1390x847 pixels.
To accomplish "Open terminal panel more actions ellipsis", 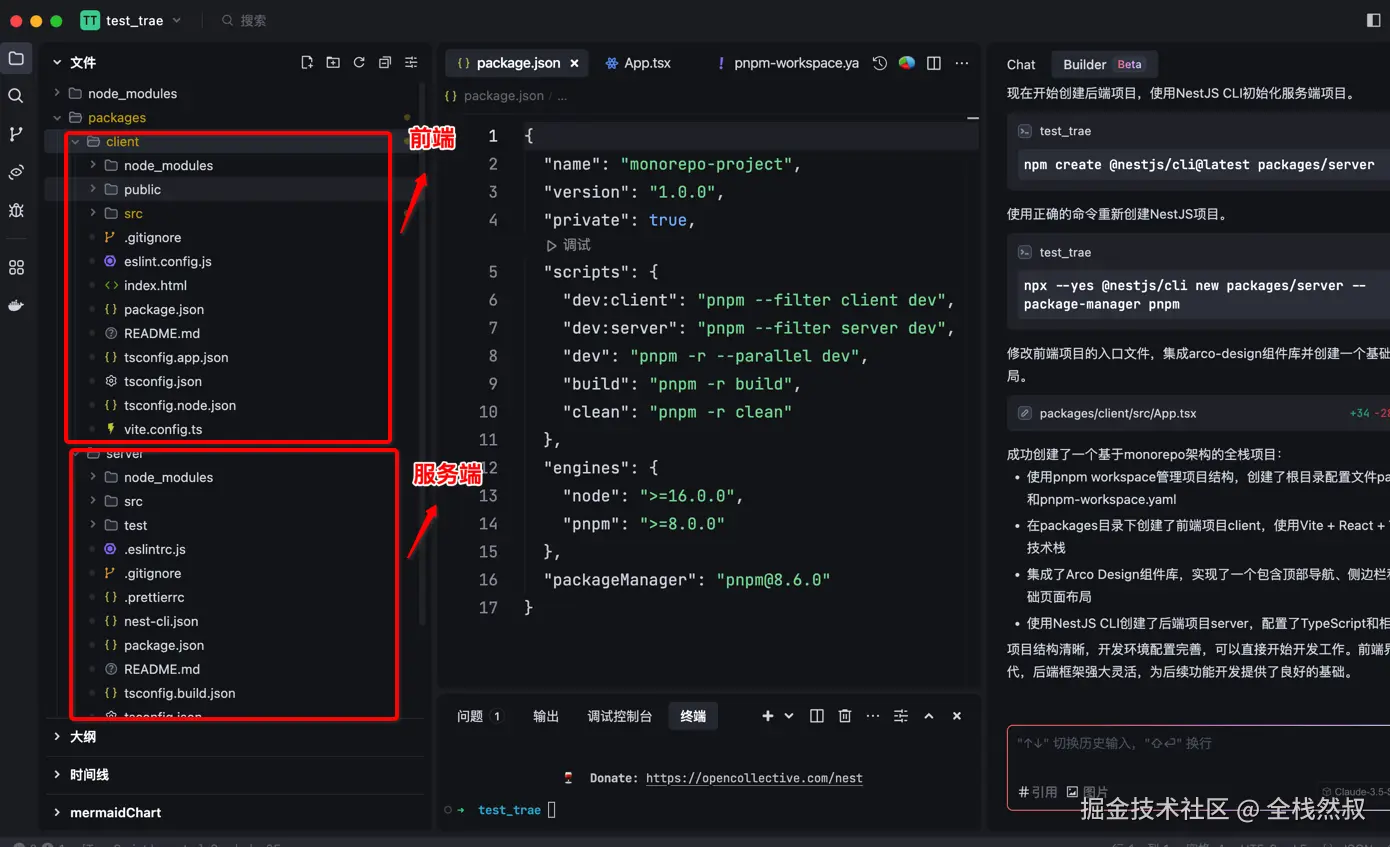I will 873,716.
